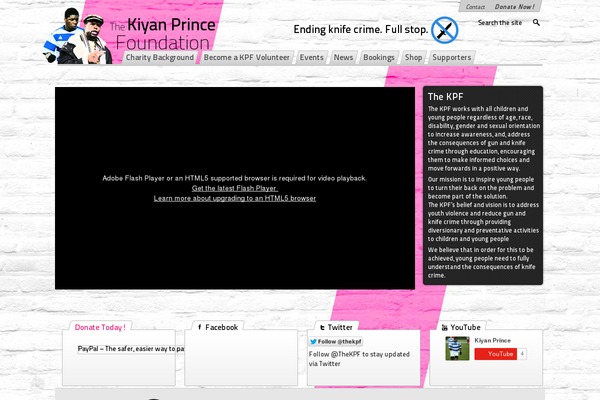Click the Follow @thekpf button

pos(336,341)
